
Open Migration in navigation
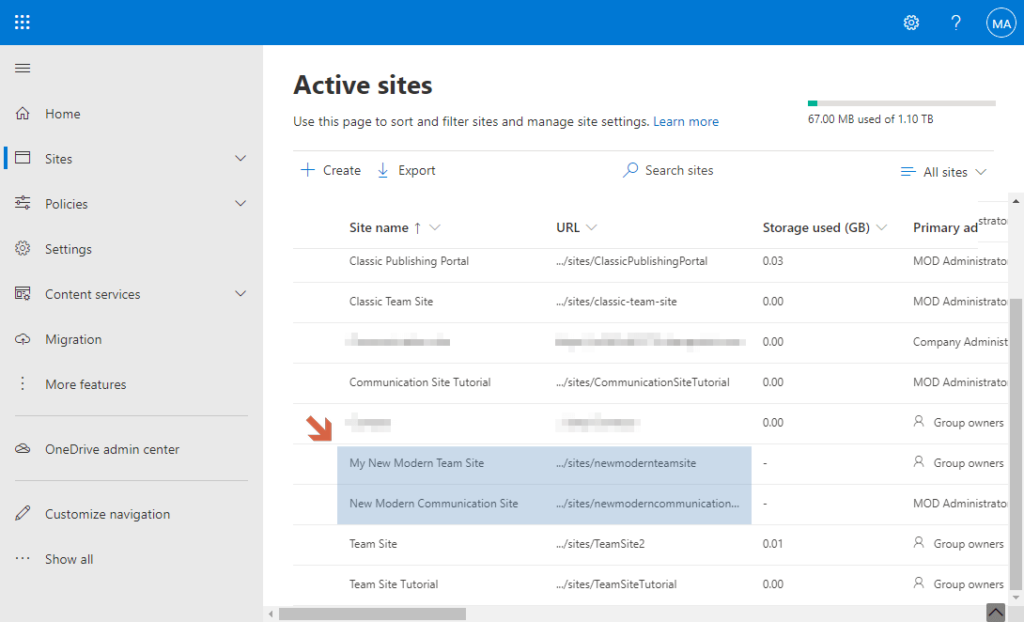pyautogui.click(x=73, y=339)
